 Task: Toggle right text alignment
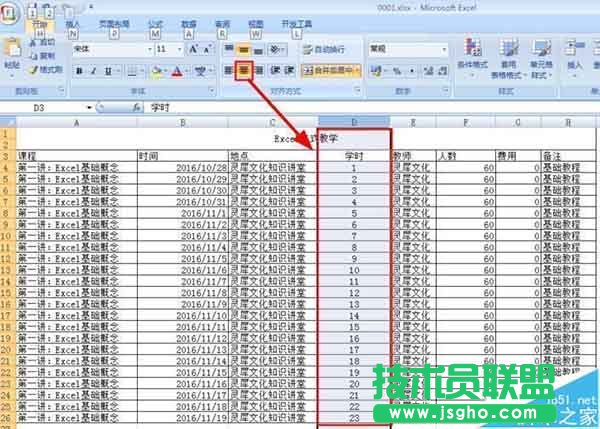(259, 70)
